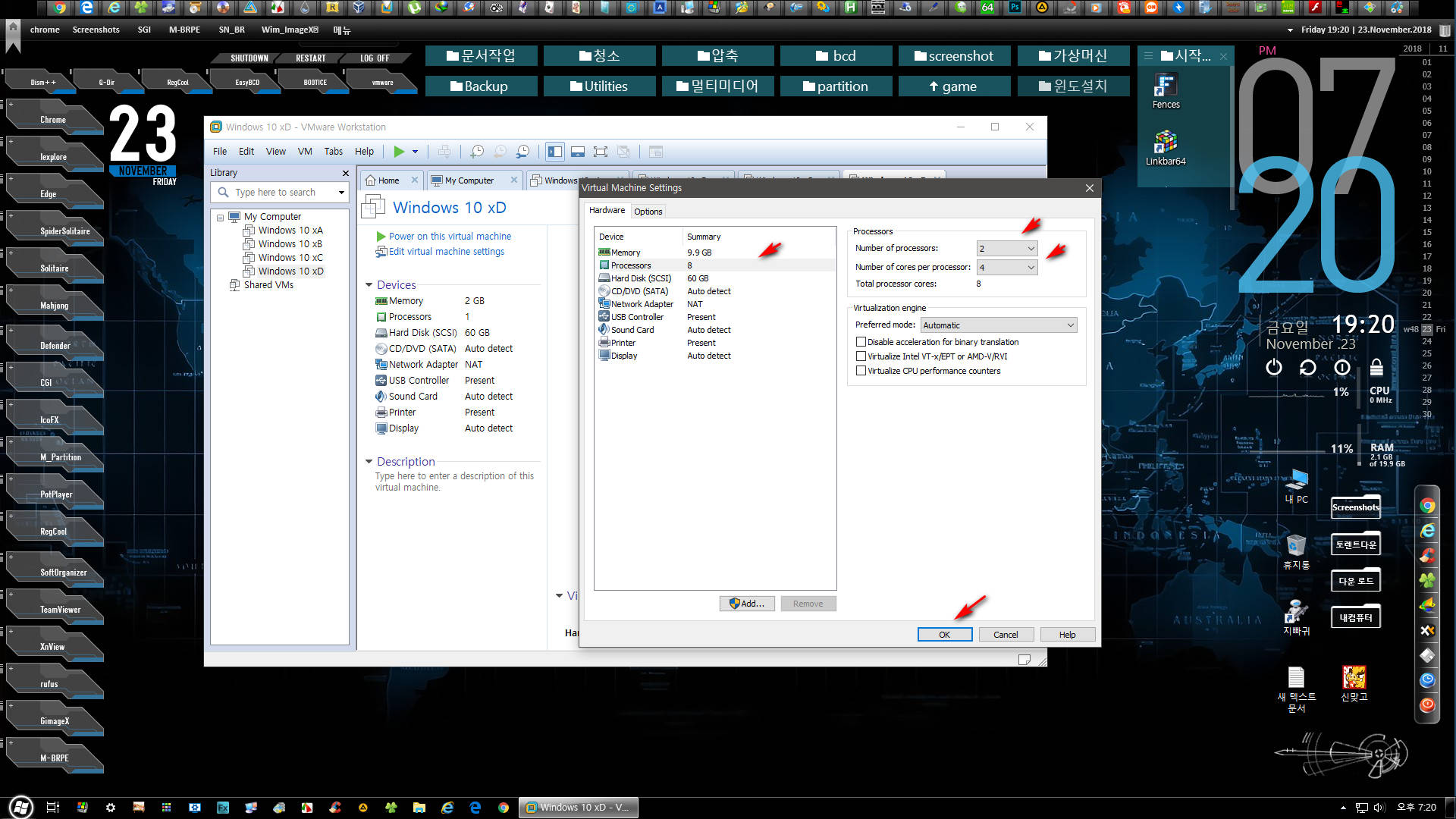Open the VM menu

click(x=305, y=152)
